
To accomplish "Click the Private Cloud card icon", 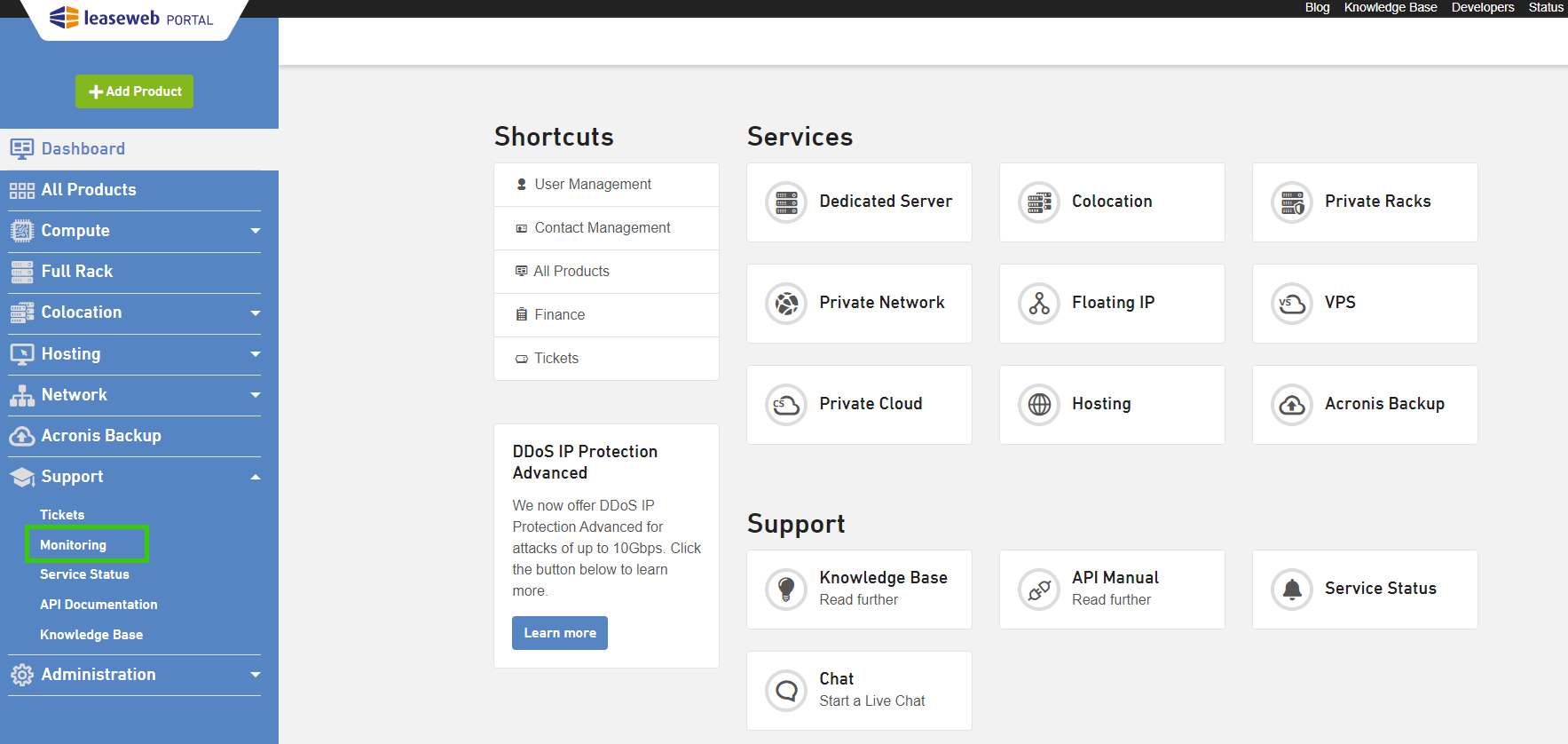I will coord(786,405).
